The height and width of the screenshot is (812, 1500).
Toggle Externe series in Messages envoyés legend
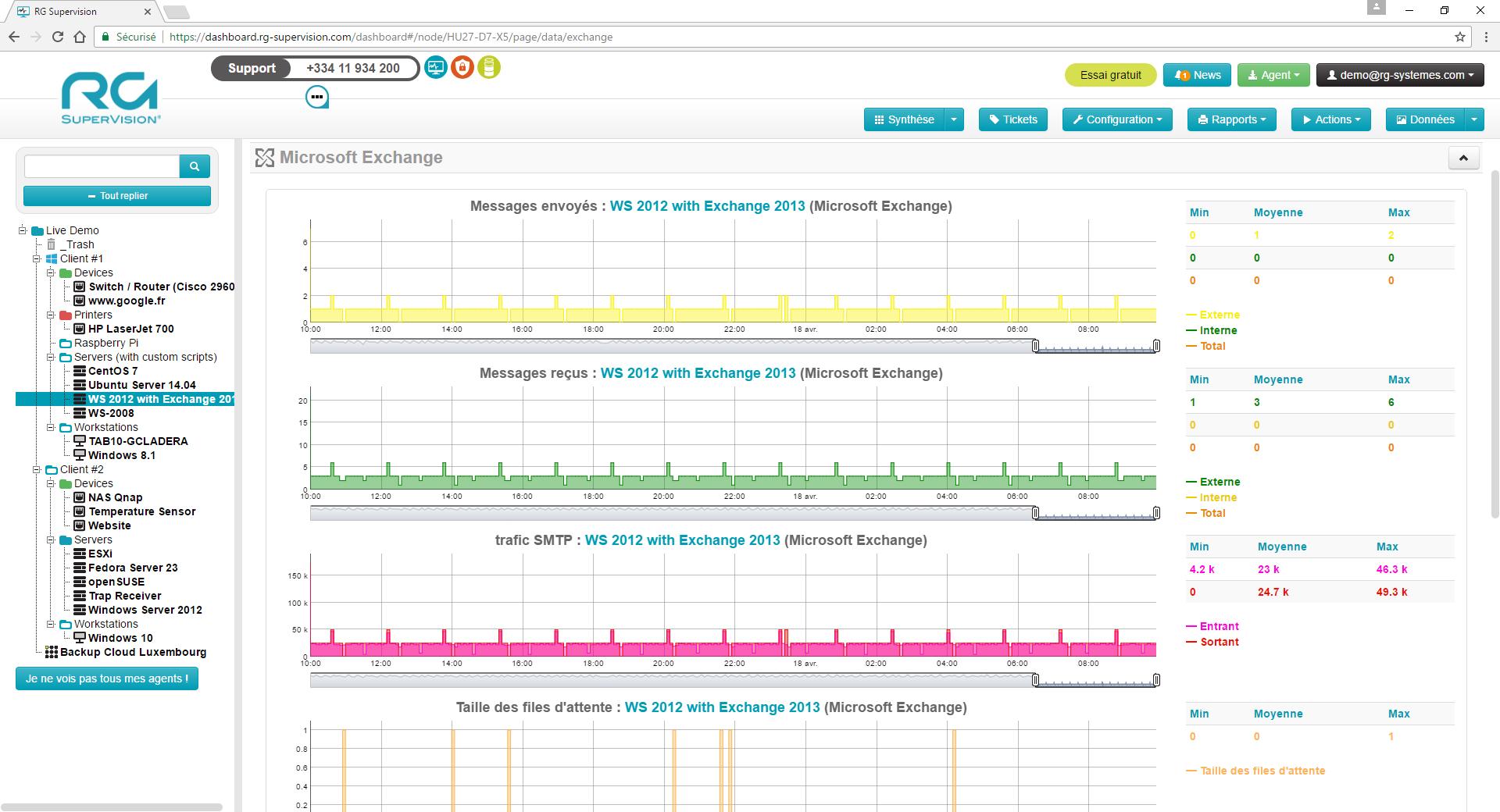click(x=1213, y=315)
